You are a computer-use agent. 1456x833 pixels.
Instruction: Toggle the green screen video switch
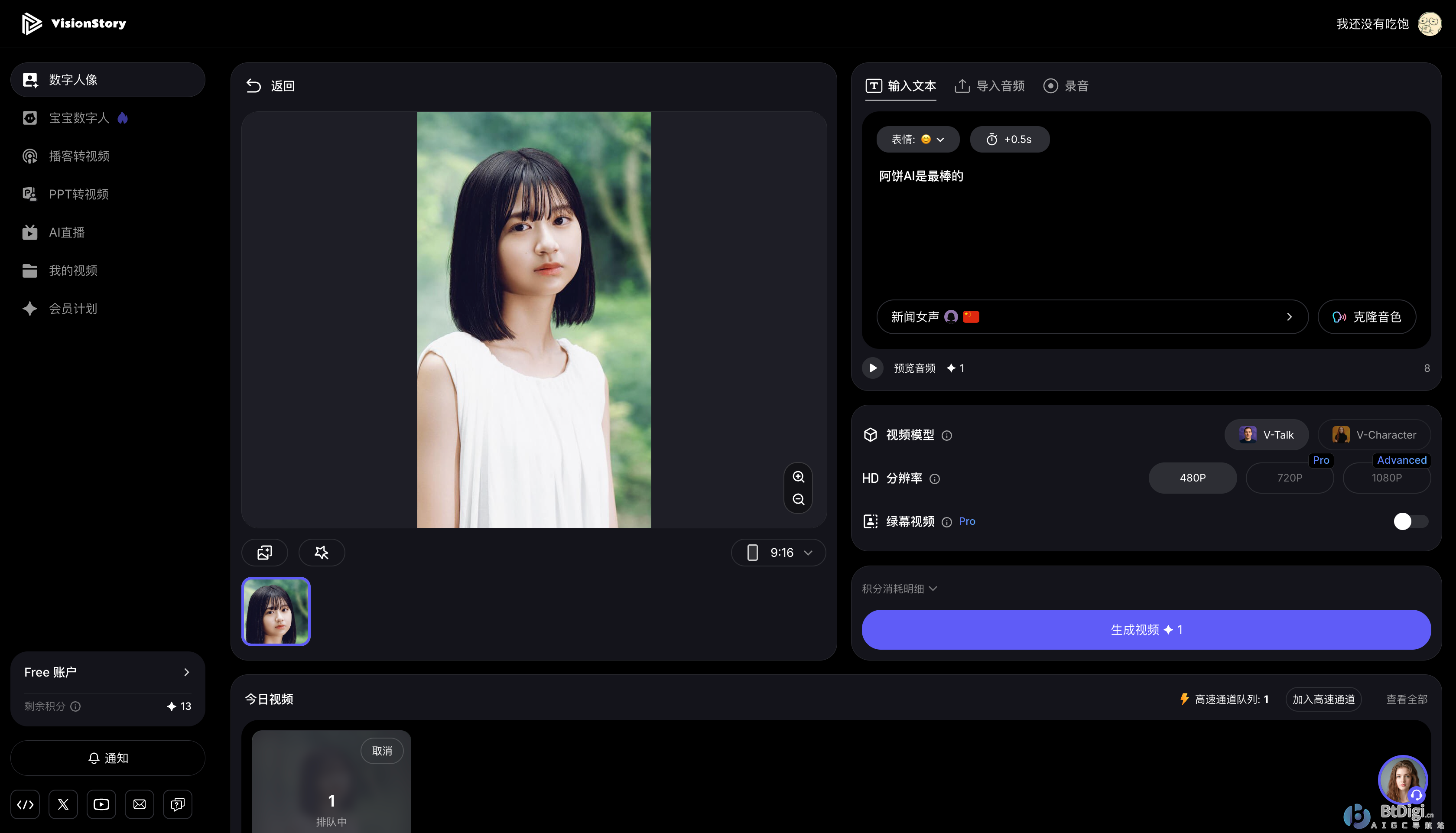(x=1410, y=521)
